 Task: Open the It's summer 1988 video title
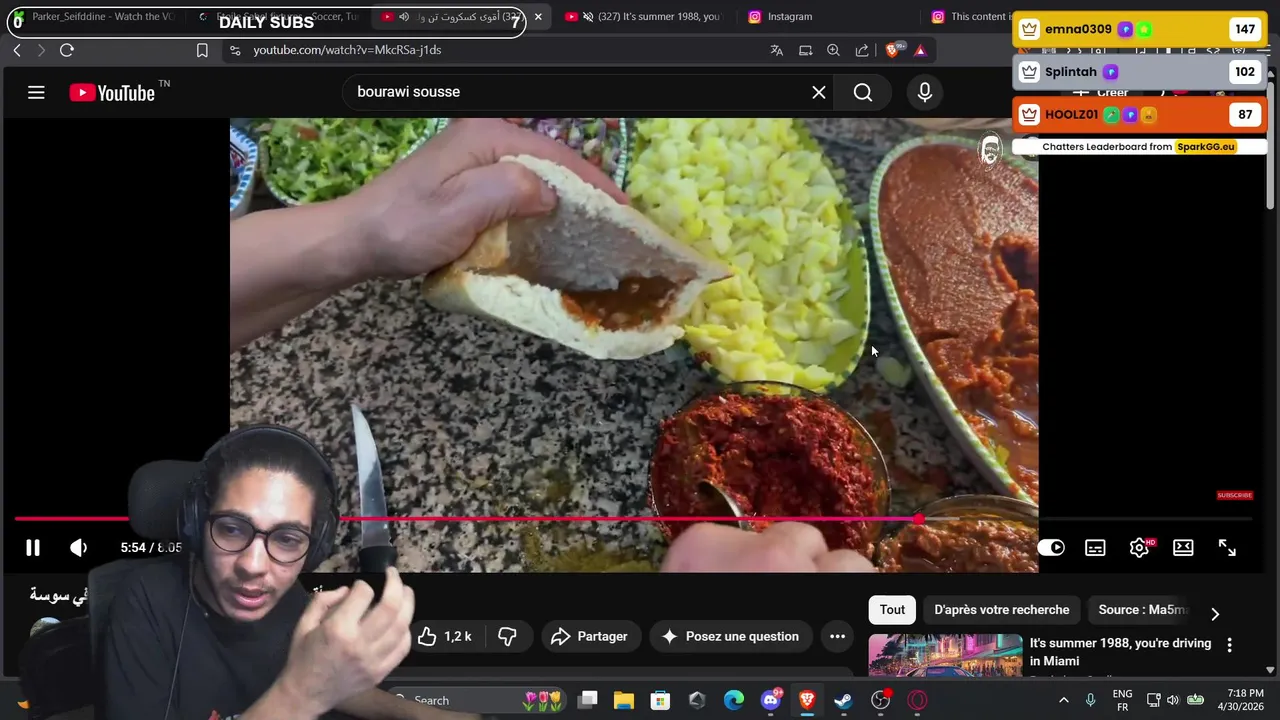point(1120,652)
